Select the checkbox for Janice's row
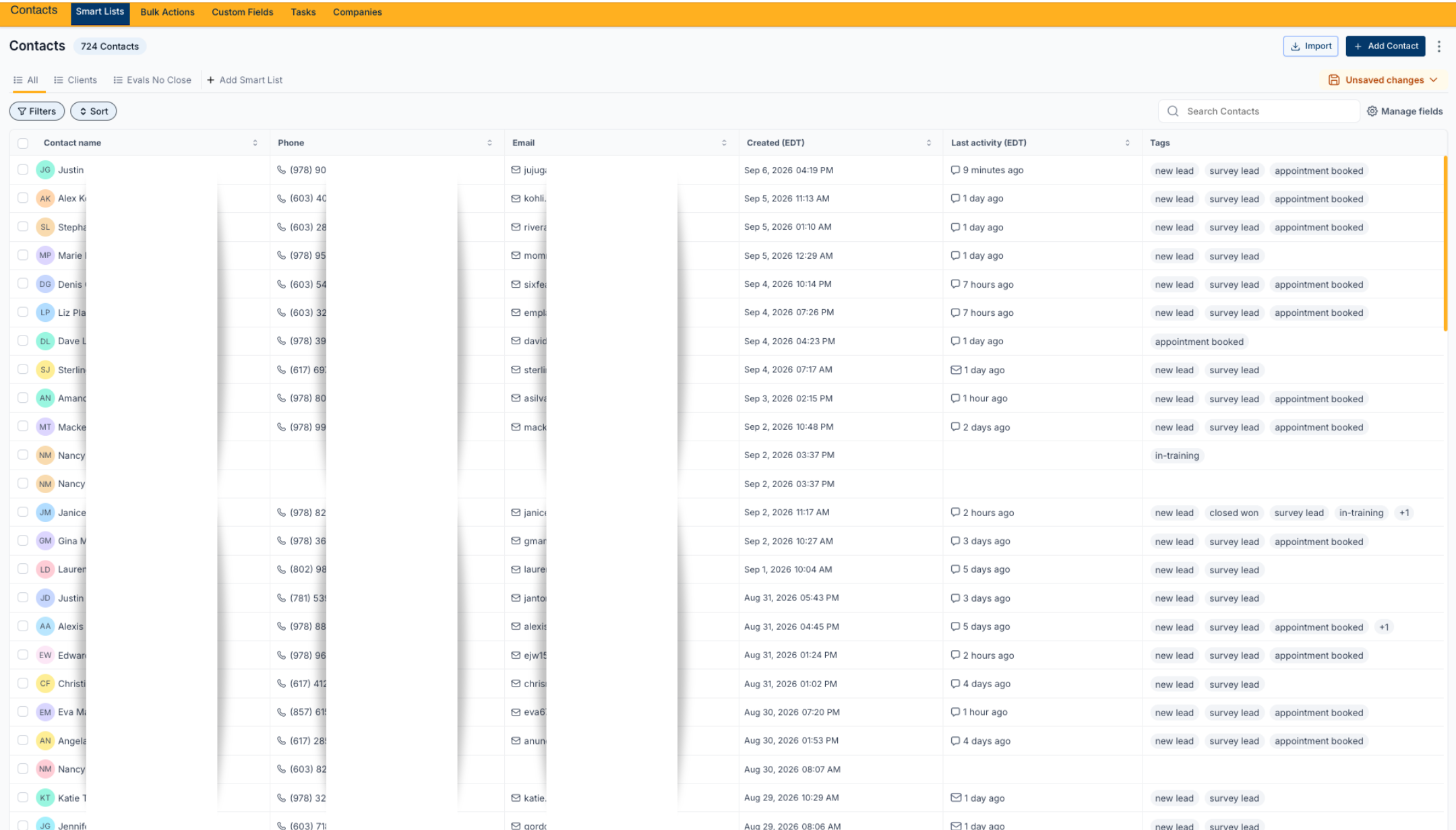1456x830 pixels. click(23, 512)
